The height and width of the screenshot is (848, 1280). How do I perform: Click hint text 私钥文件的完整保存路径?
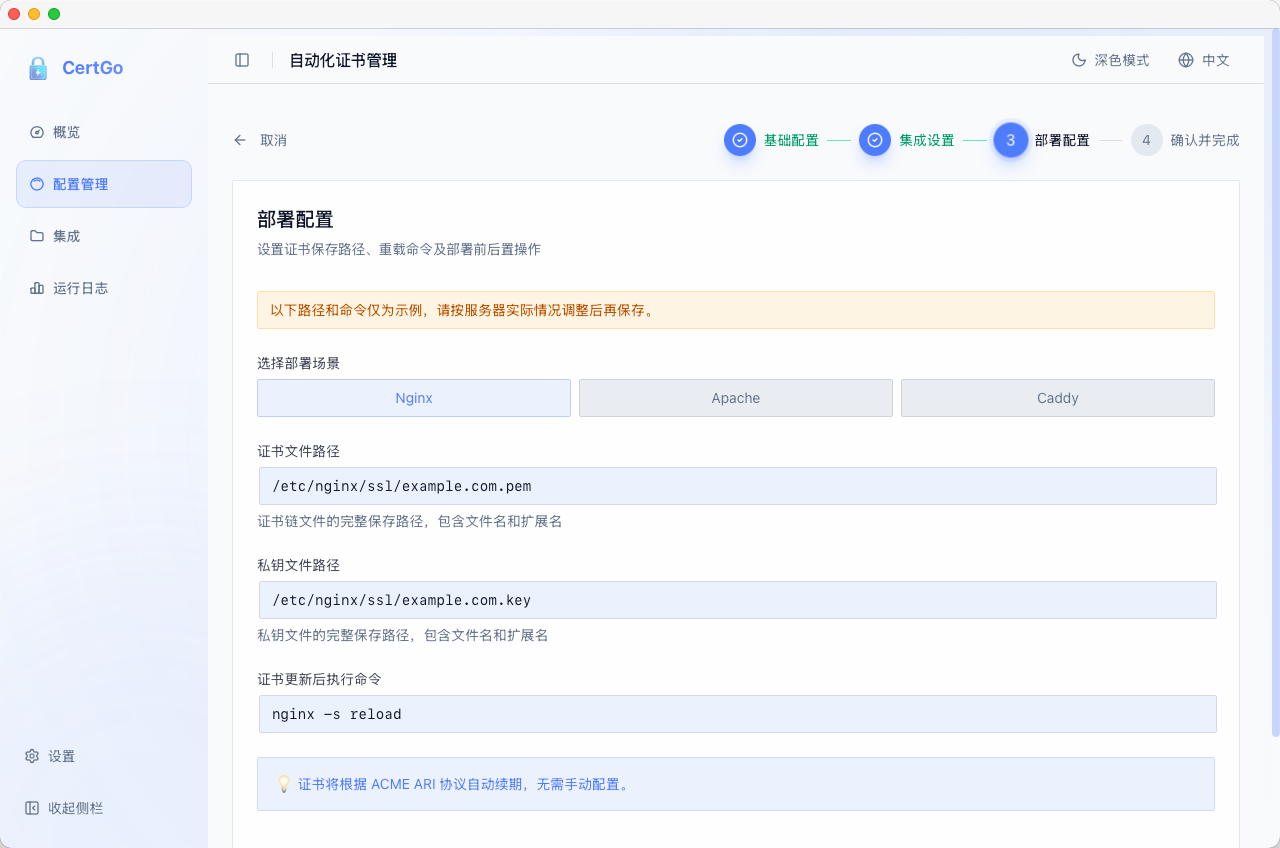tap(402, 635)
